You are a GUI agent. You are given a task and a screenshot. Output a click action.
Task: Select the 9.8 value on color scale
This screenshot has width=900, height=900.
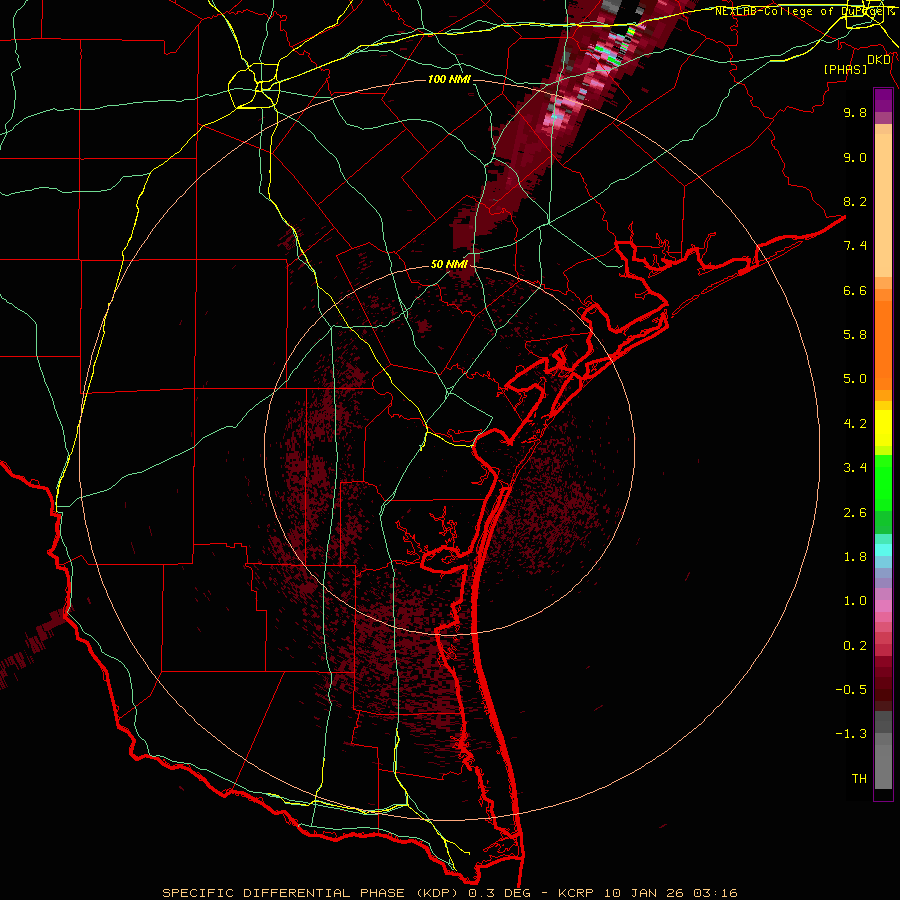pos(855,112)
